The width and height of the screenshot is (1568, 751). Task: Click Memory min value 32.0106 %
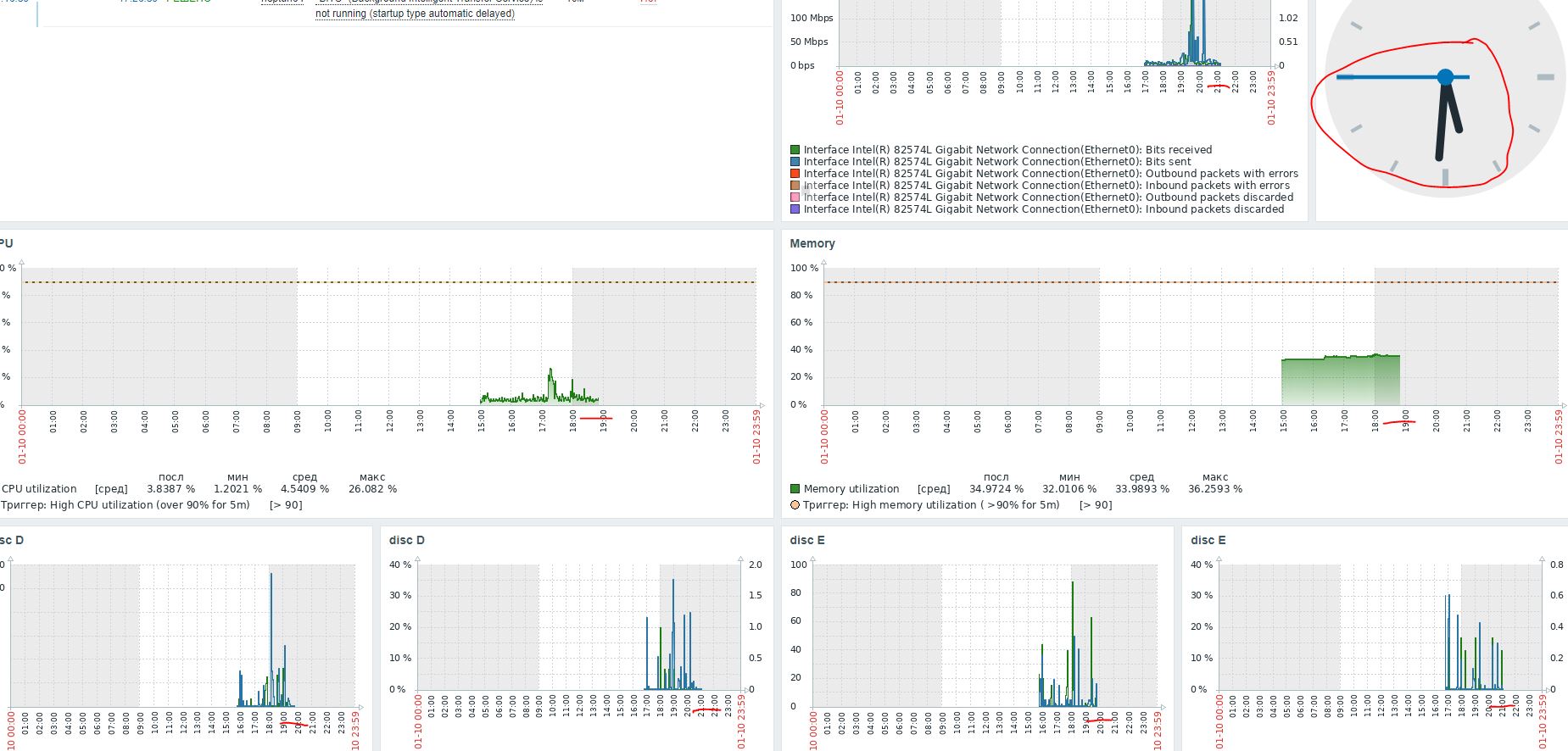pyautogui.click(x=1069, y=489)
